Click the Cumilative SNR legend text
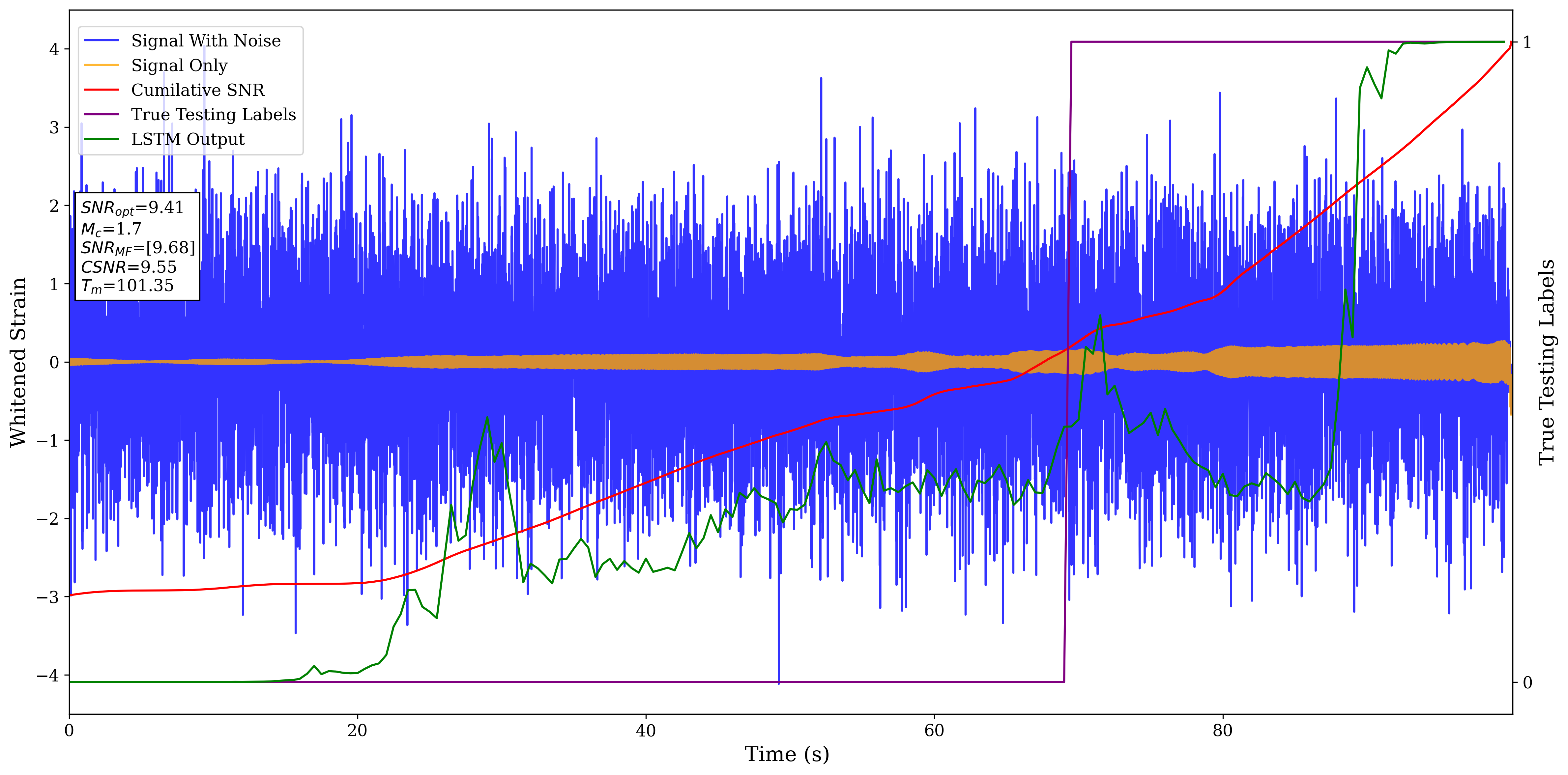 tap(198, 90)
